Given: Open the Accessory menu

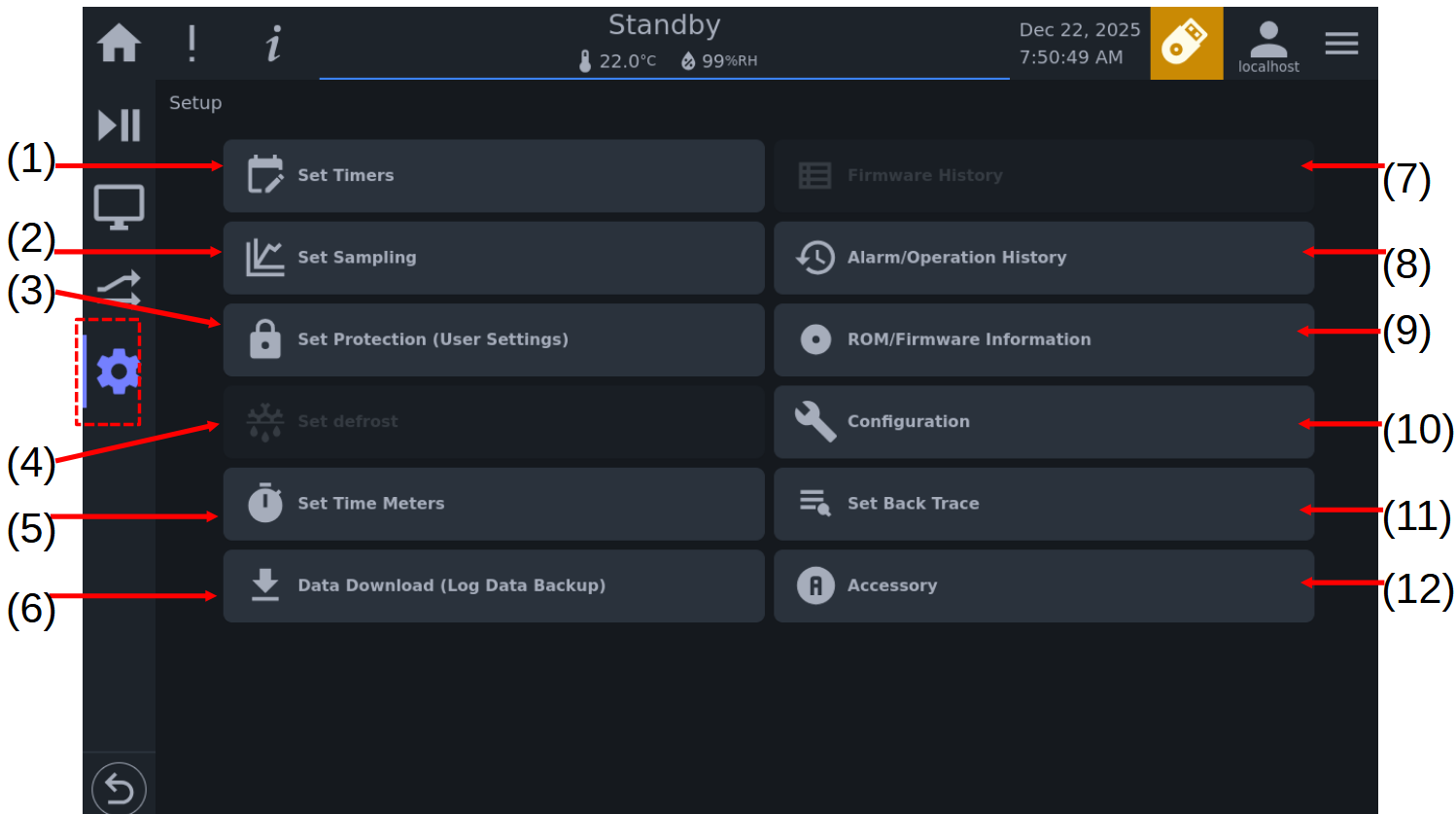Looking at the screenshot, I should tap(1044, 585).
